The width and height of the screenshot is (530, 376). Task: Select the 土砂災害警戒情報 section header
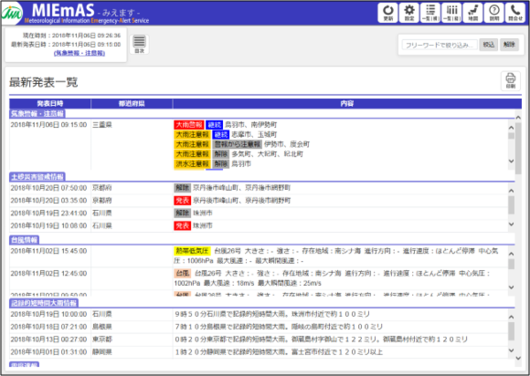pyautogui.click(x=37, y=177)
